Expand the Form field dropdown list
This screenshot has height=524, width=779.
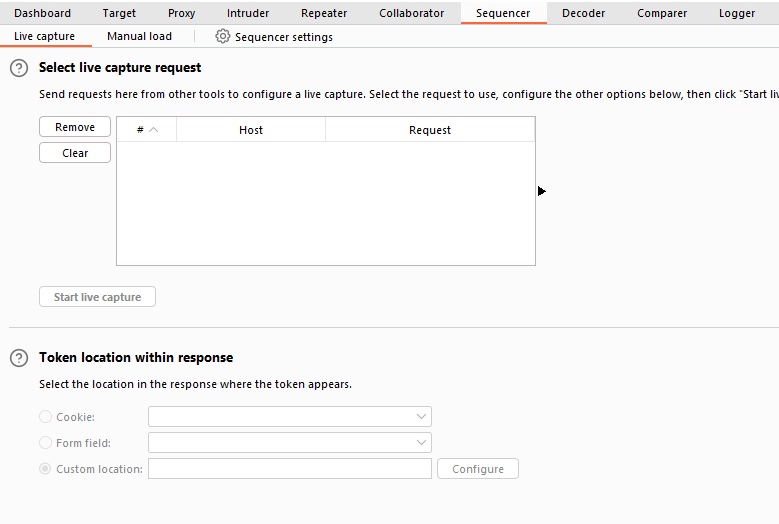click(x=421, y=443)
